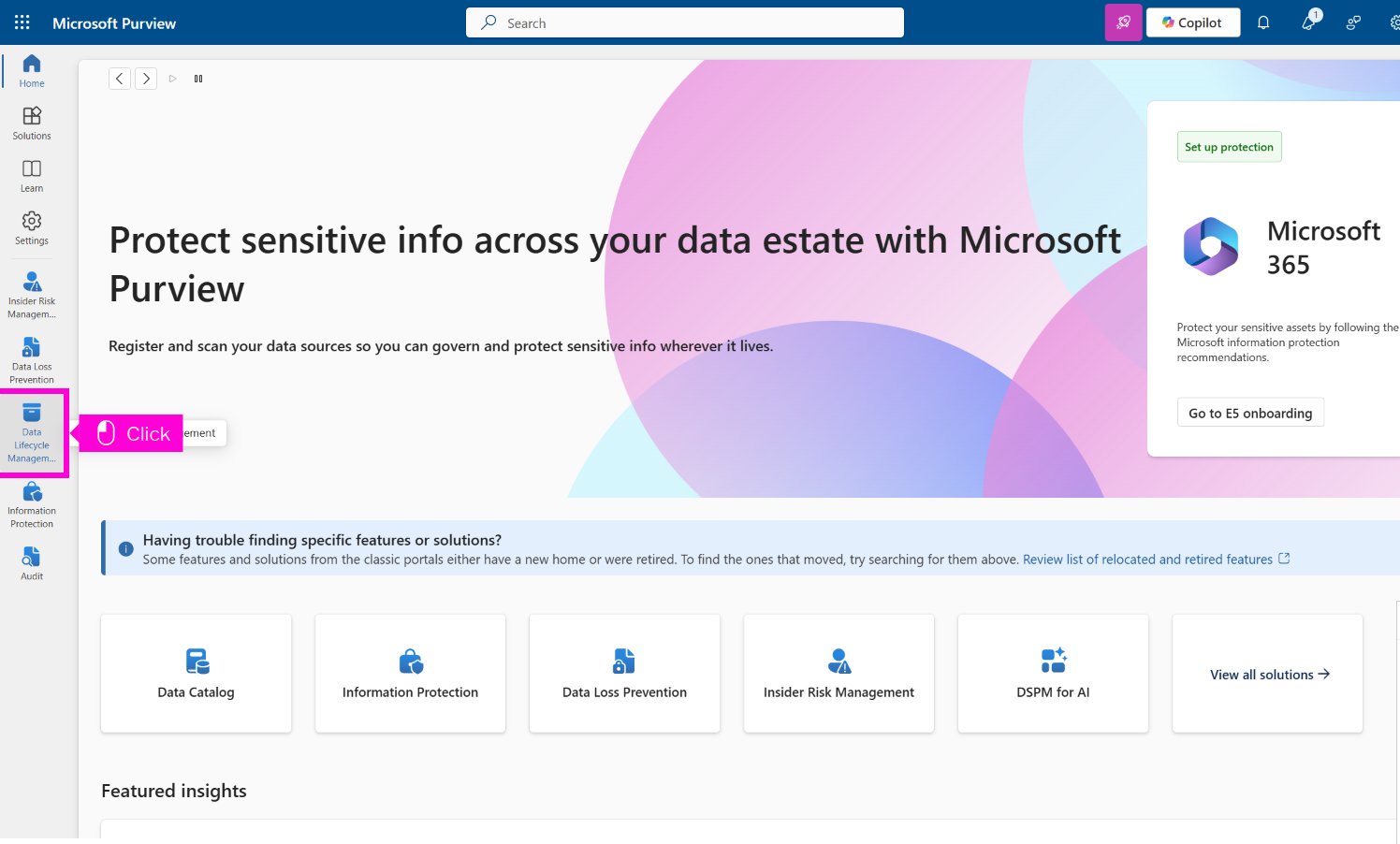1400x844 pixels.
Task: Open Audit in the sidebar
Action: tap(32, 563)
